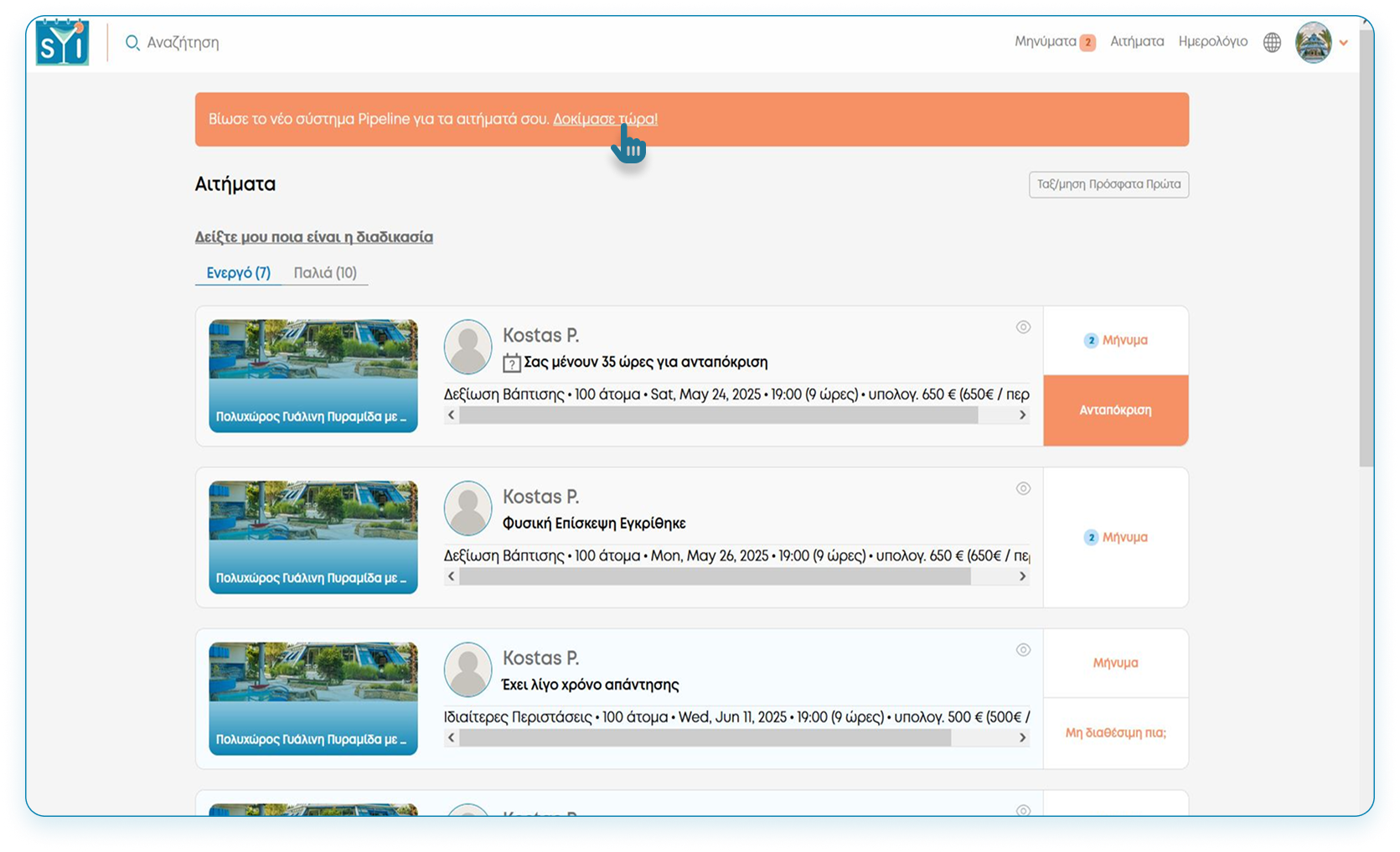This screenshot has height=852, width=1400.
Task: Click the calendar question icon in first request
Action: coord(511,363)
